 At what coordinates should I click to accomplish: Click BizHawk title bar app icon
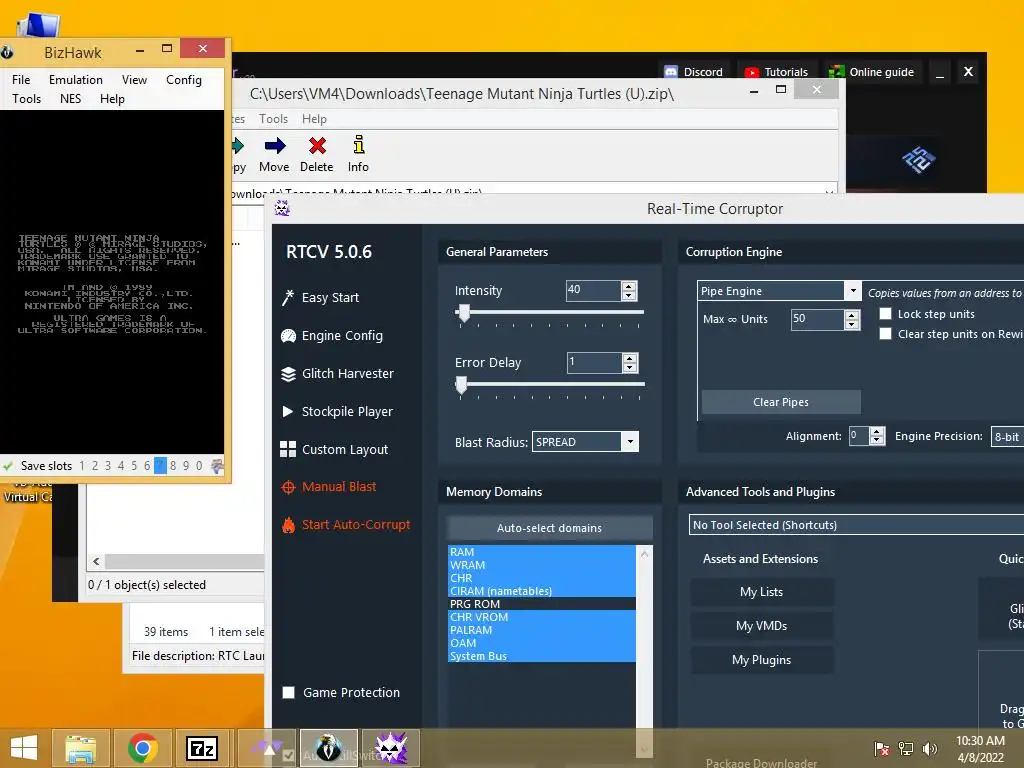pos(7,52)
